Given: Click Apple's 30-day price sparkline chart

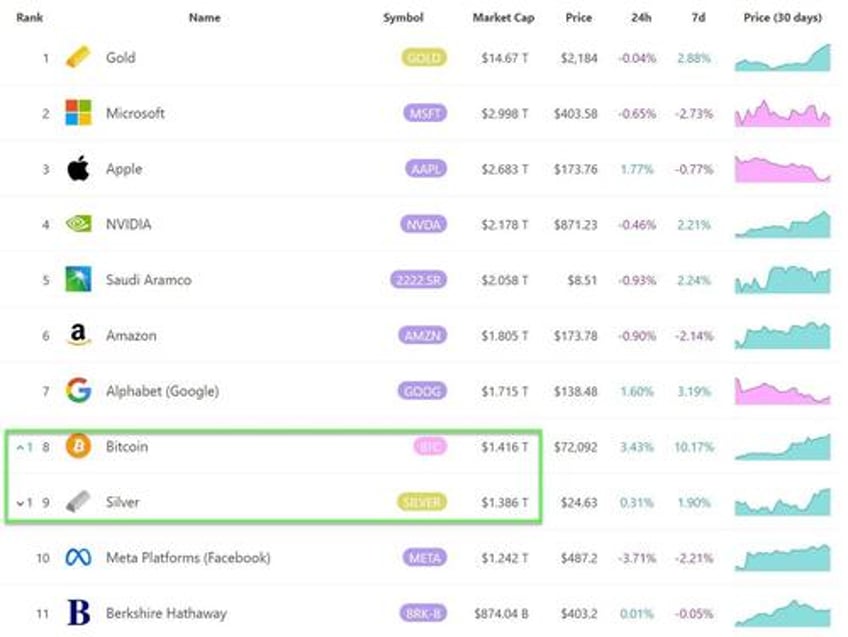Looking at the screenshot, I should (783, 169).
